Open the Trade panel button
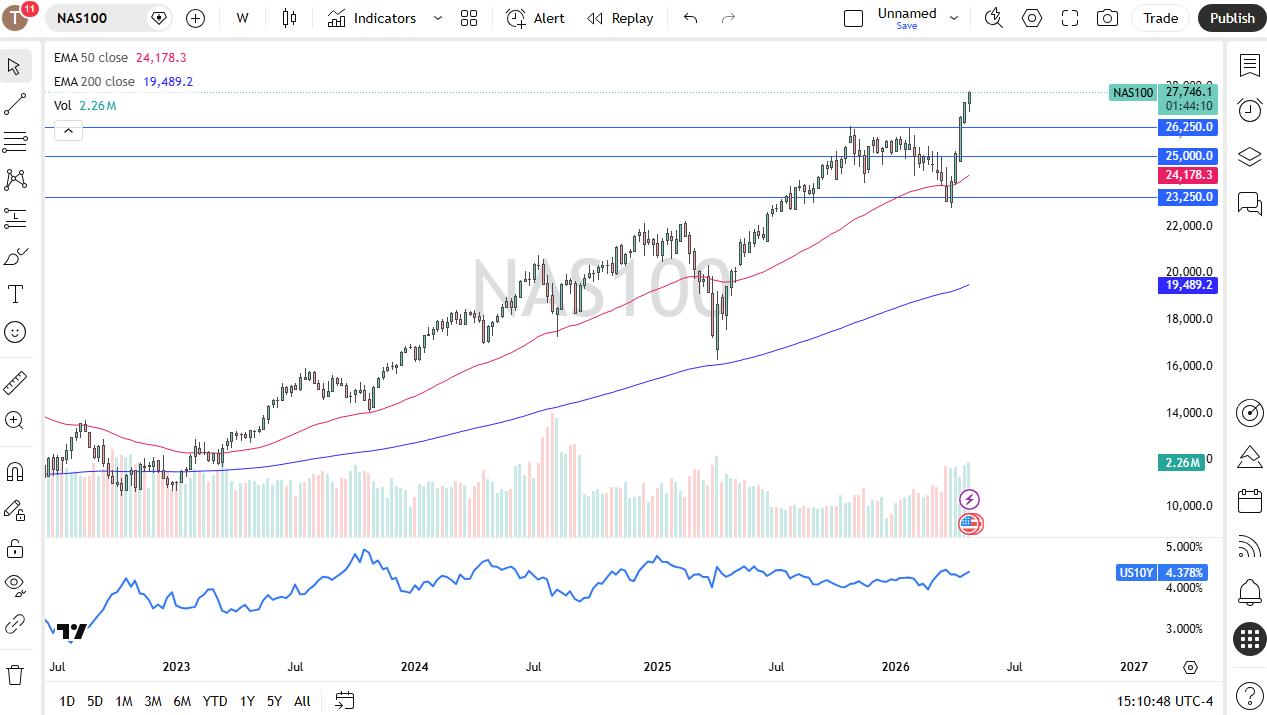 [1160, 18]
